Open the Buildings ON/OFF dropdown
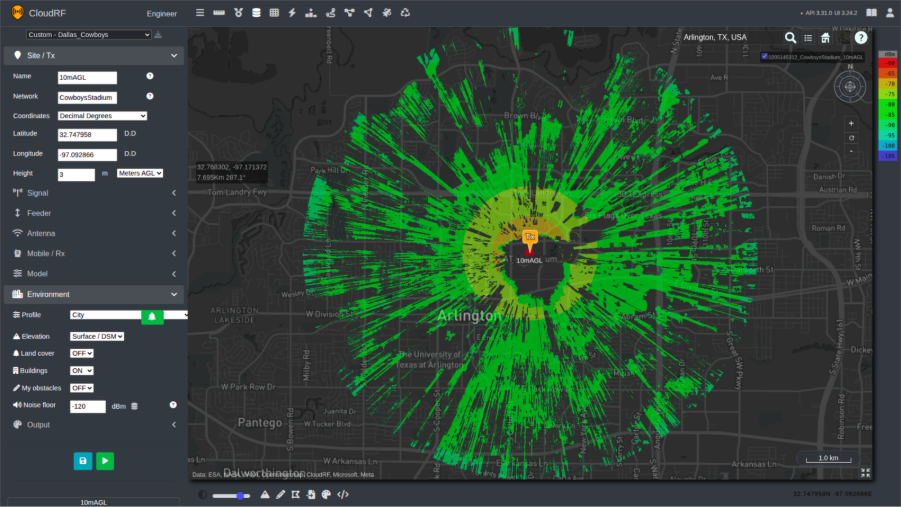 [x=81, y=371]
